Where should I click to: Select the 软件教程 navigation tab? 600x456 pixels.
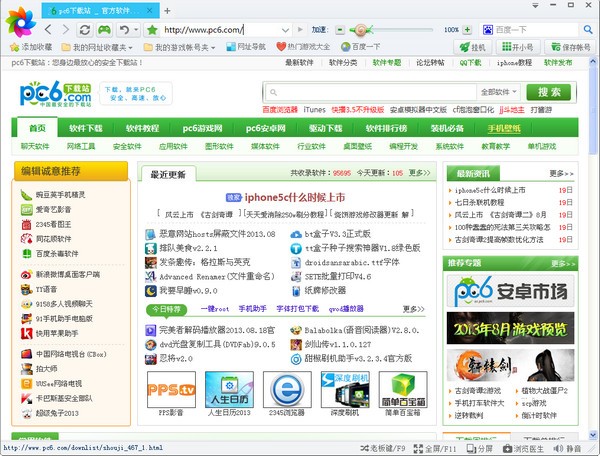141,128
